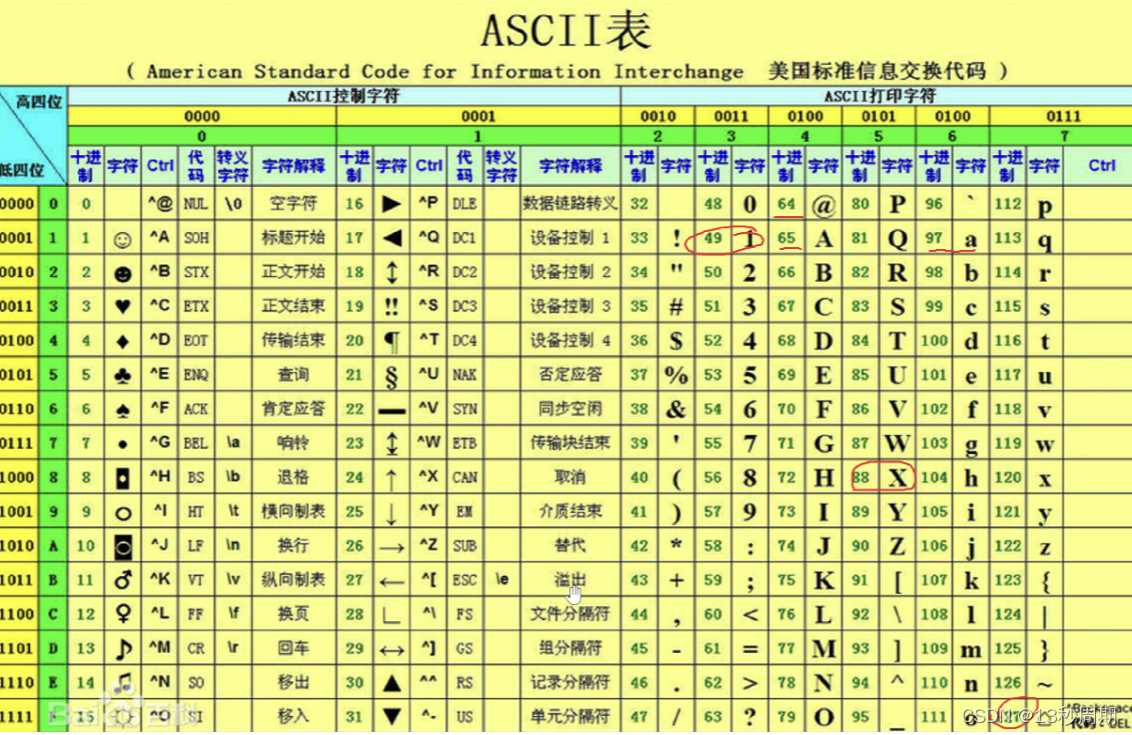Click the spade symbol in row ACK

tap(123, 410)
